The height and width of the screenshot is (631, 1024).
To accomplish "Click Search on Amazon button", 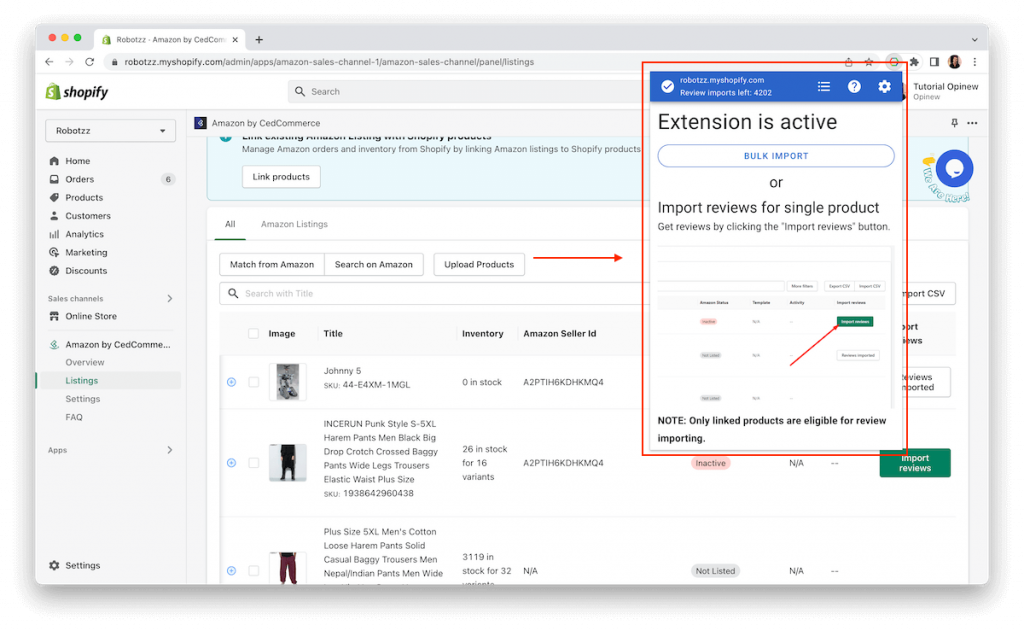I will click(374, 265).
